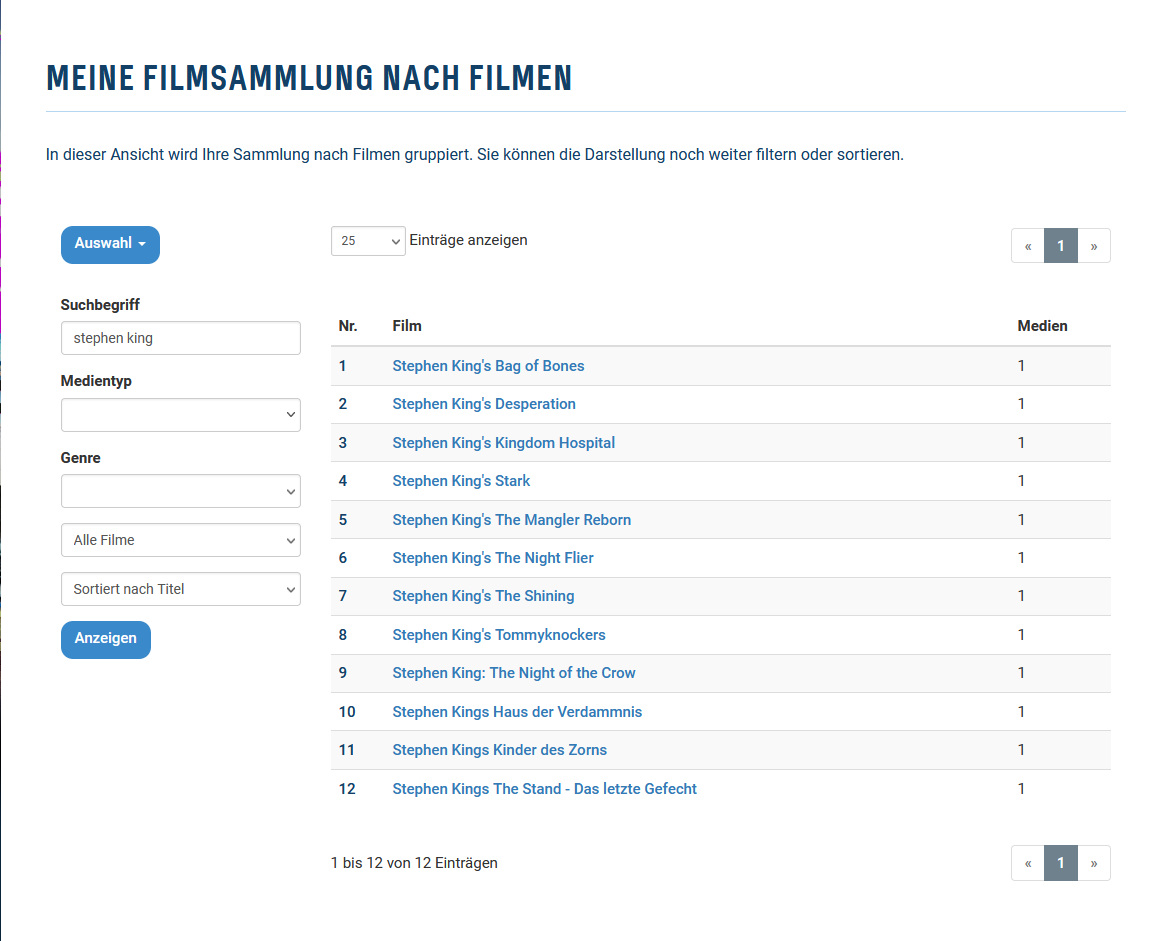The image size is (1171, 941).
Task: Open Stephen King's Desperation
Action: click(484, 404)
